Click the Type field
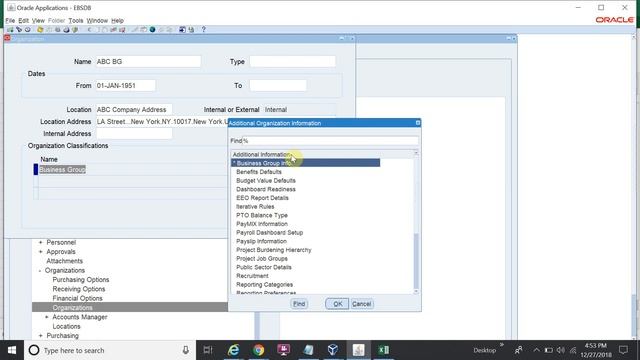 [293, 62]
